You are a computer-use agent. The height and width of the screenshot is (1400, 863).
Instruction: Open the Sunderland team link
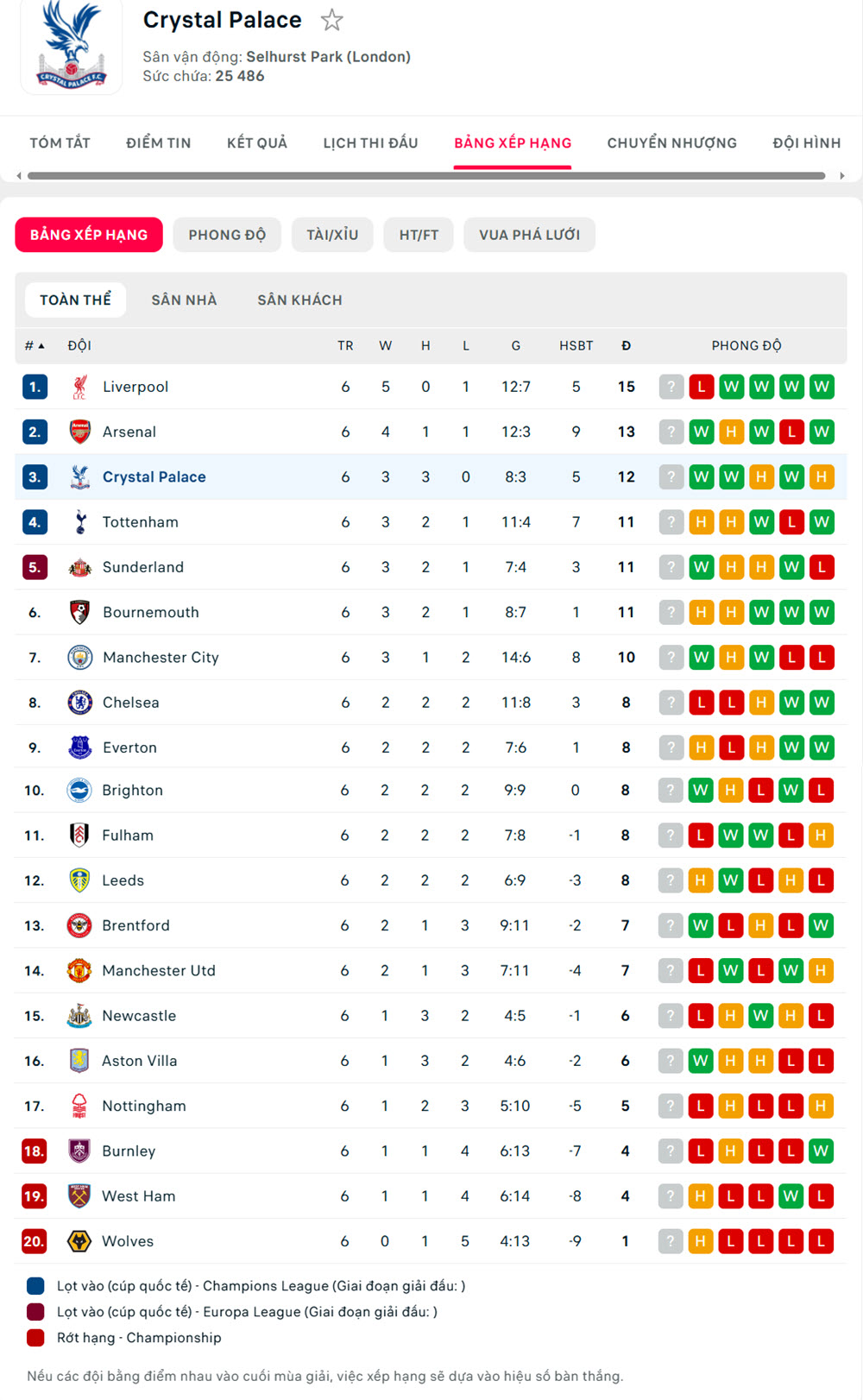[x=143, y=567]
